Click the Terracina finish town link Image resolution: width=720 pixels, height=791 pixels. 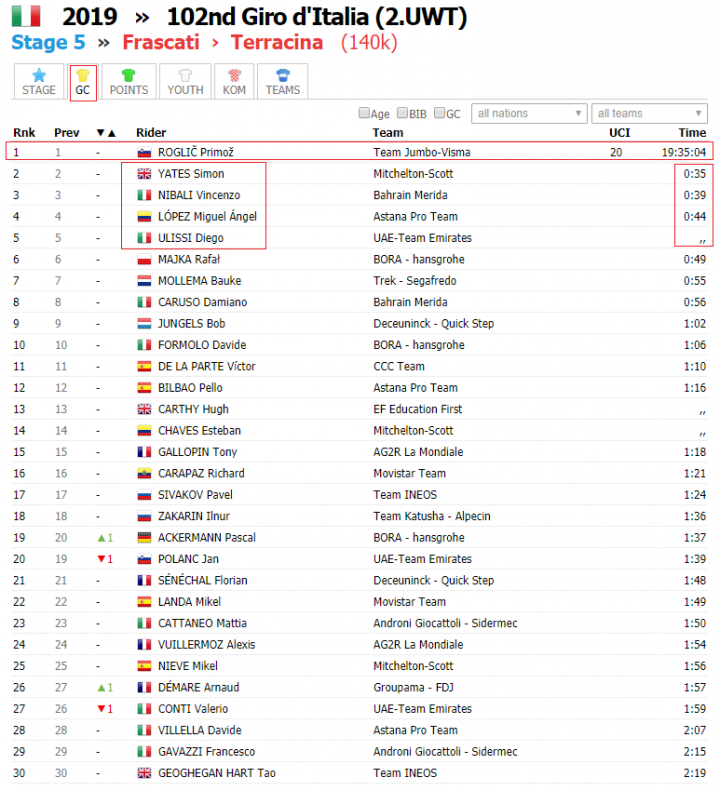click(277, 42)
